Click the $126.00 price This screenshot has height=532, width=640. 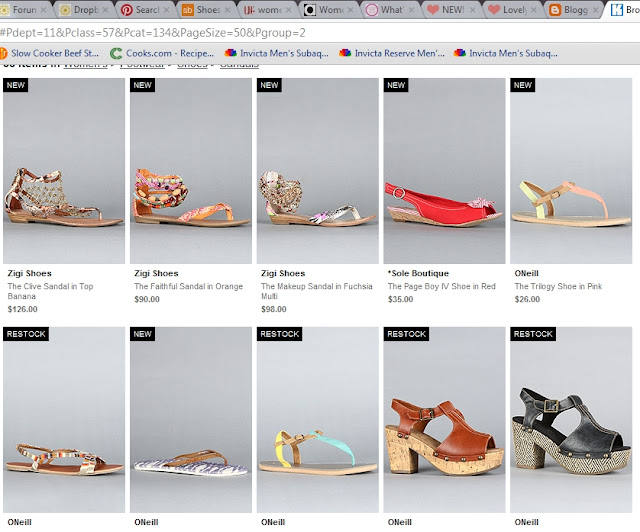point(22,309)
